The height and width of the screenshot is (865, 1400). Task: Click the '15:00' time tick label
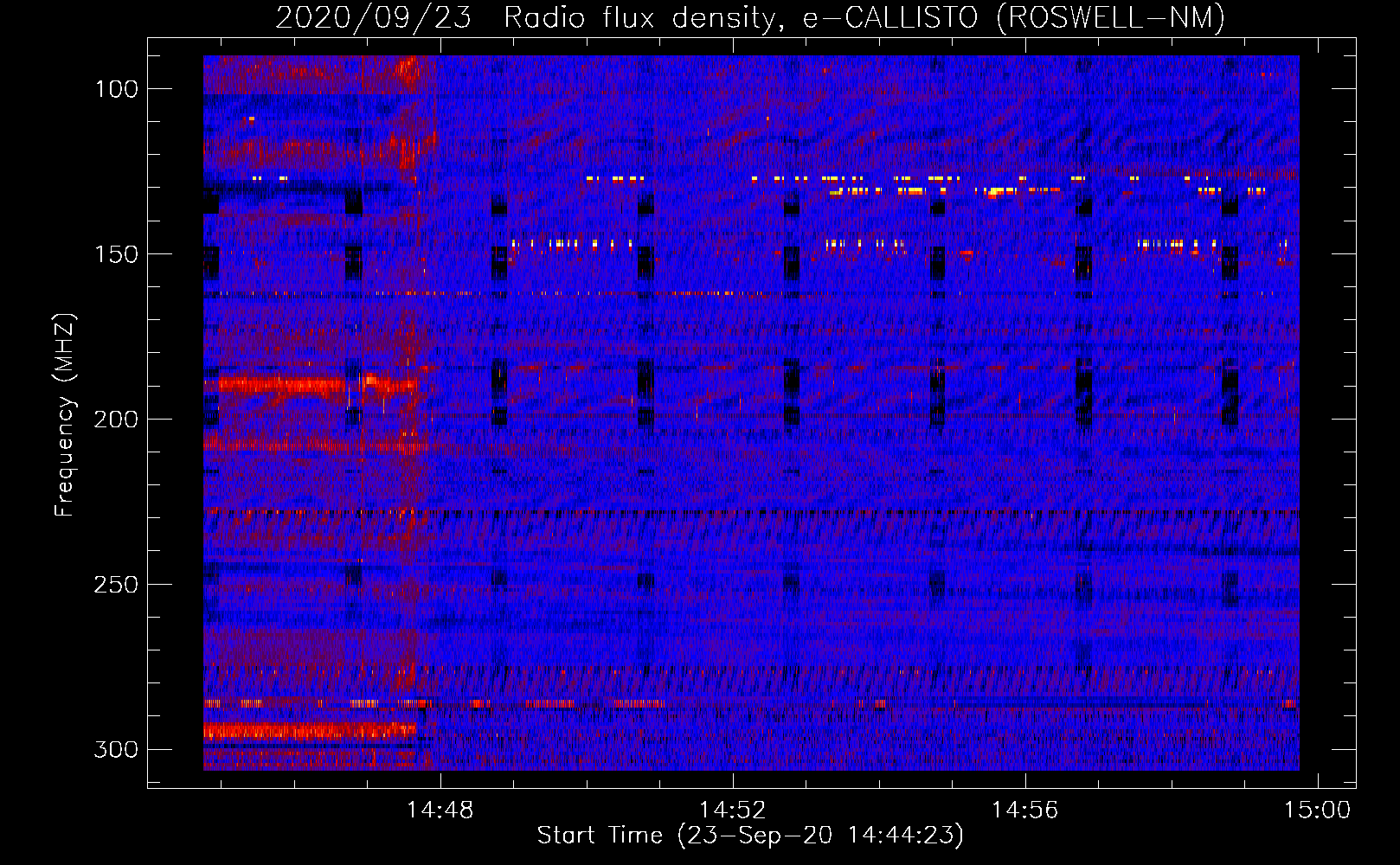click(x=1317, y=811)
